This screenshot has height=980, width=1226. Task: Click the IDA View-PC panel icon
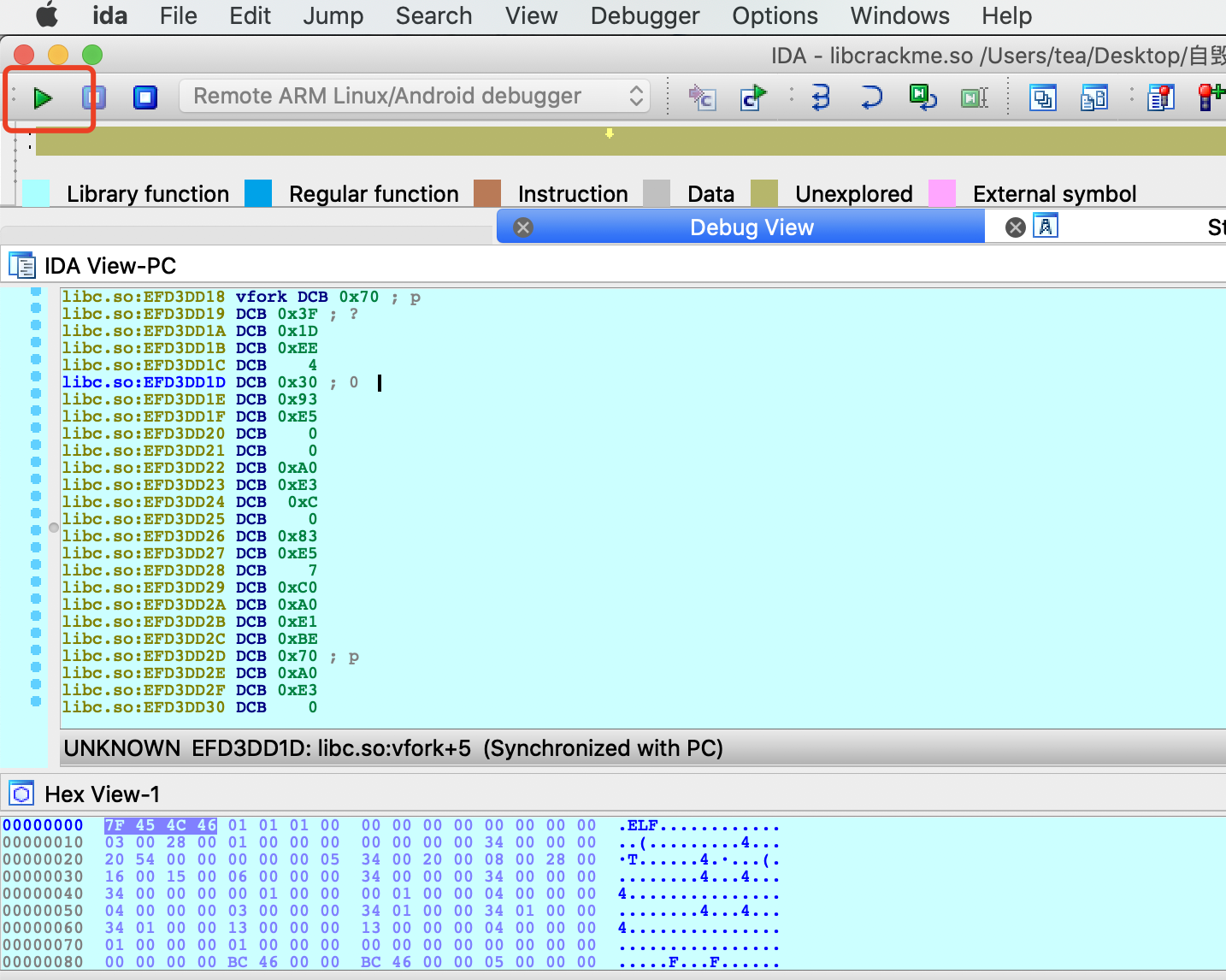tap(21, 265)
